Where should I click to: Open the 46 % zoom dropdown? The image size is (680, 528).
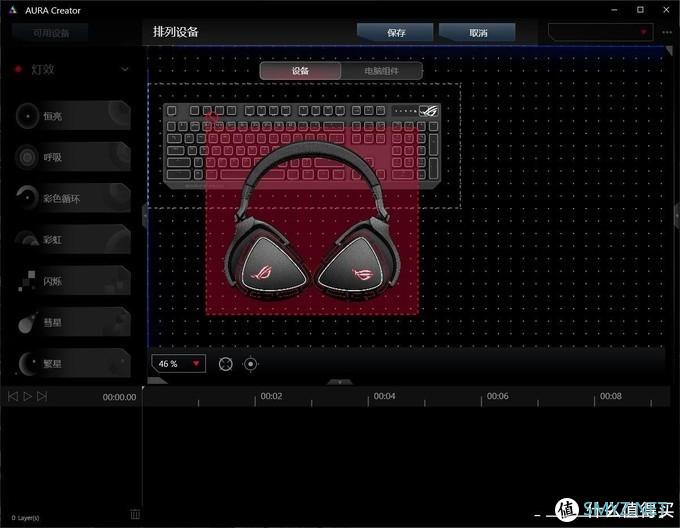(x=179, y=364)
